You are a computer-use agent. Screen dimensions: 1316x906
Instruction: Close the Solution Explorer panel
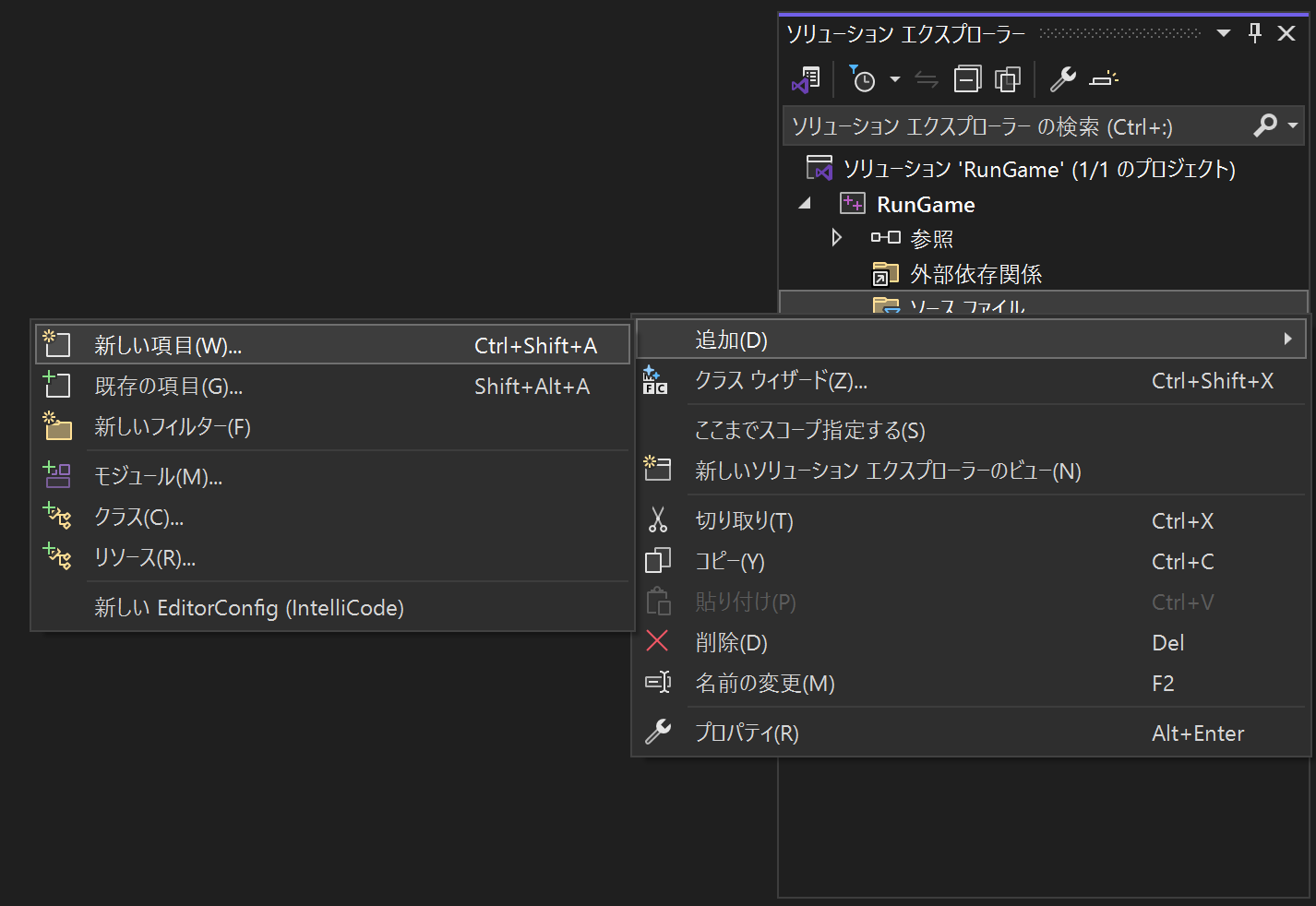pyautogui.click(x=1286, y=33)
